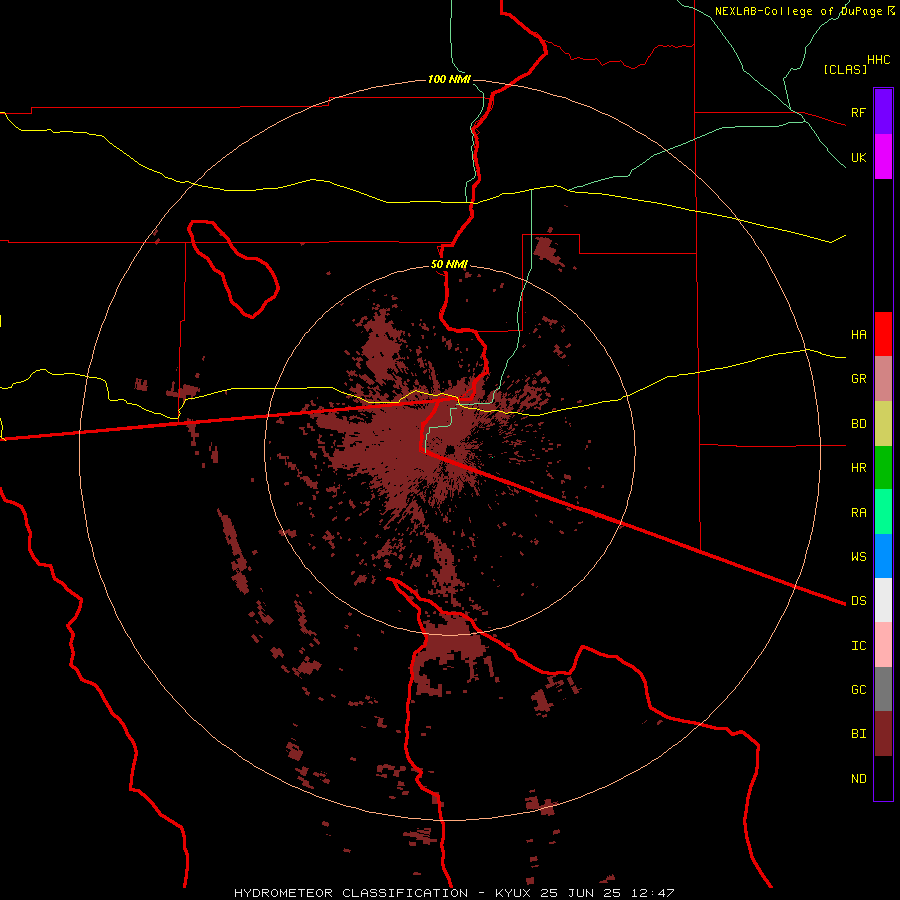Click the ND legend label
The image size is (900, 900).
(x=859, y=779)
